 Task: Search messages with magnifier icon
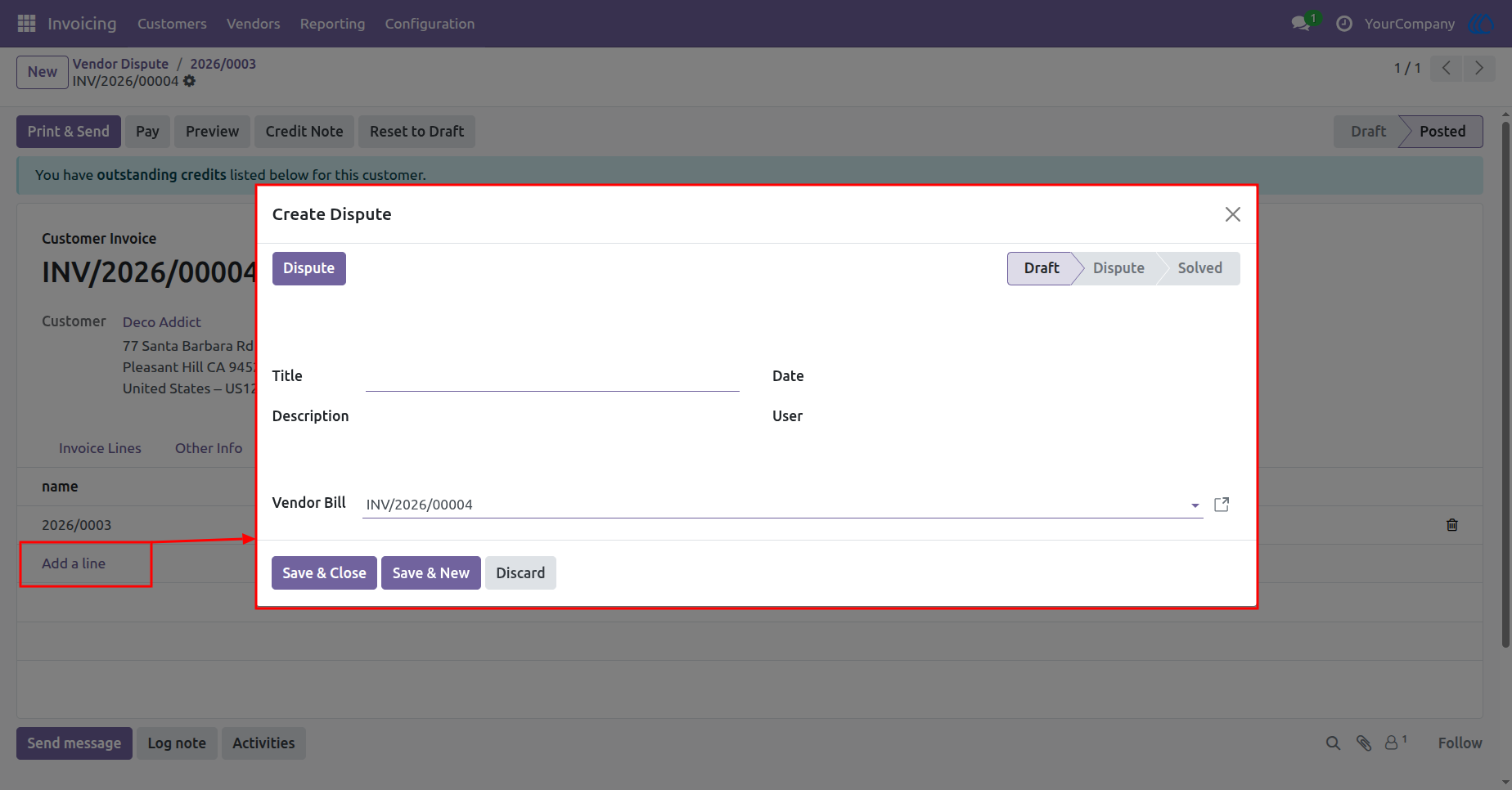click(x=1333, y=743)
